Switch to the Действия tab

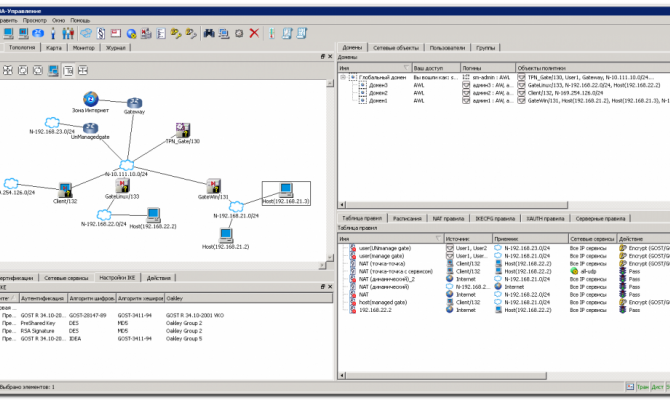(159, 278)
